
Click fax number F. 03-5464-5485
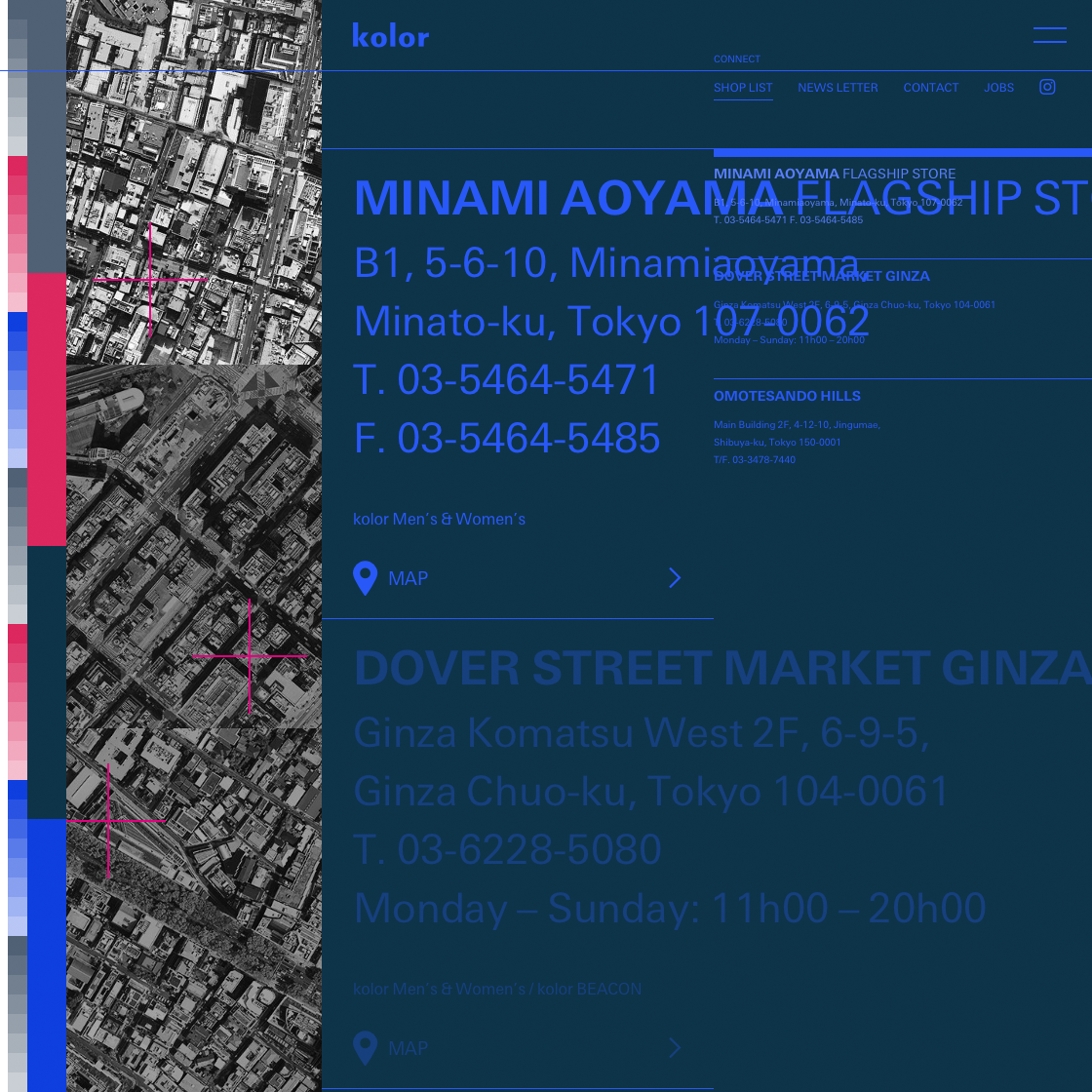[x=506, y=438]
